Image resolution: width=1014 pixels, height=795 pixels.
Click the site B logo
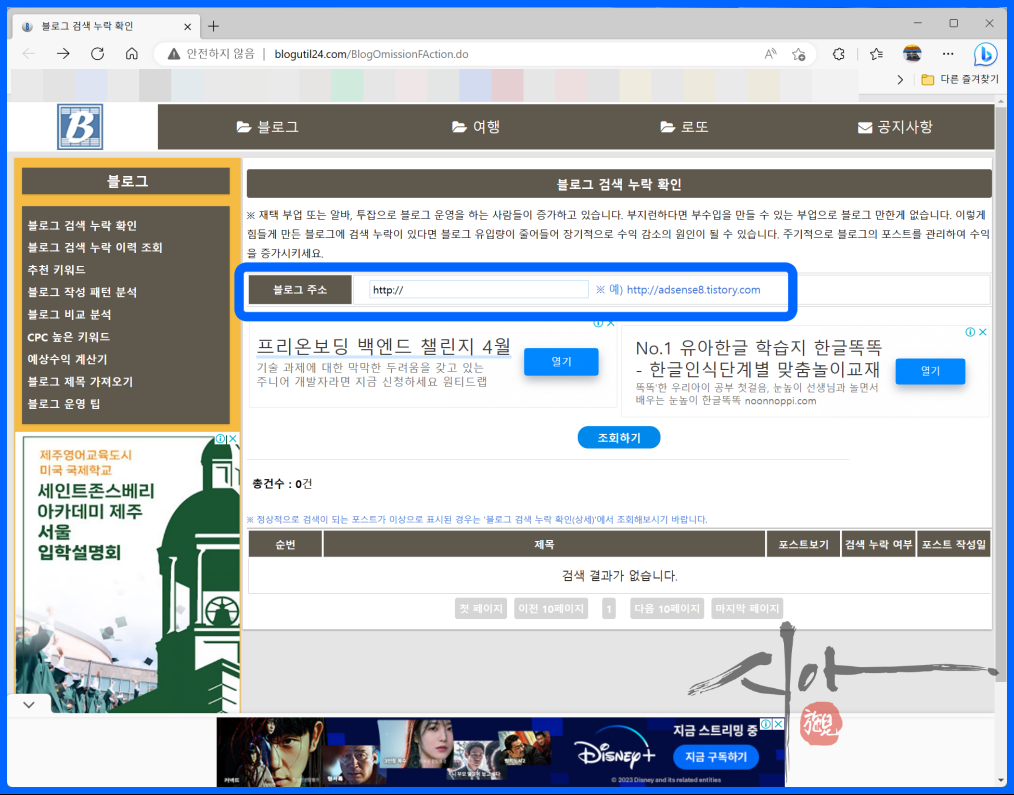(x=80, y=127)
